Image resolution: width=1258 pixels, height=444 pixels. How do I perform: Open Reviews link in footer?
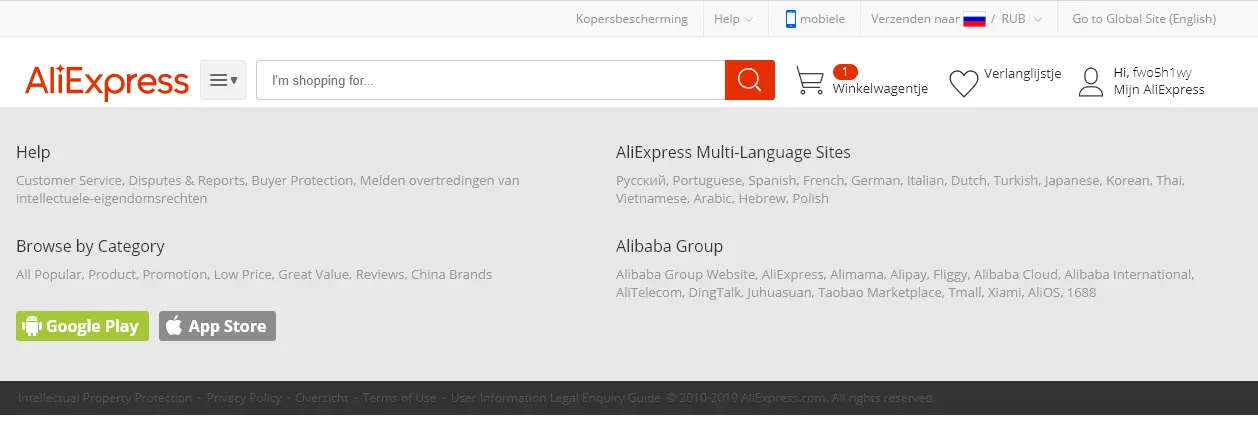coord(380,274)
